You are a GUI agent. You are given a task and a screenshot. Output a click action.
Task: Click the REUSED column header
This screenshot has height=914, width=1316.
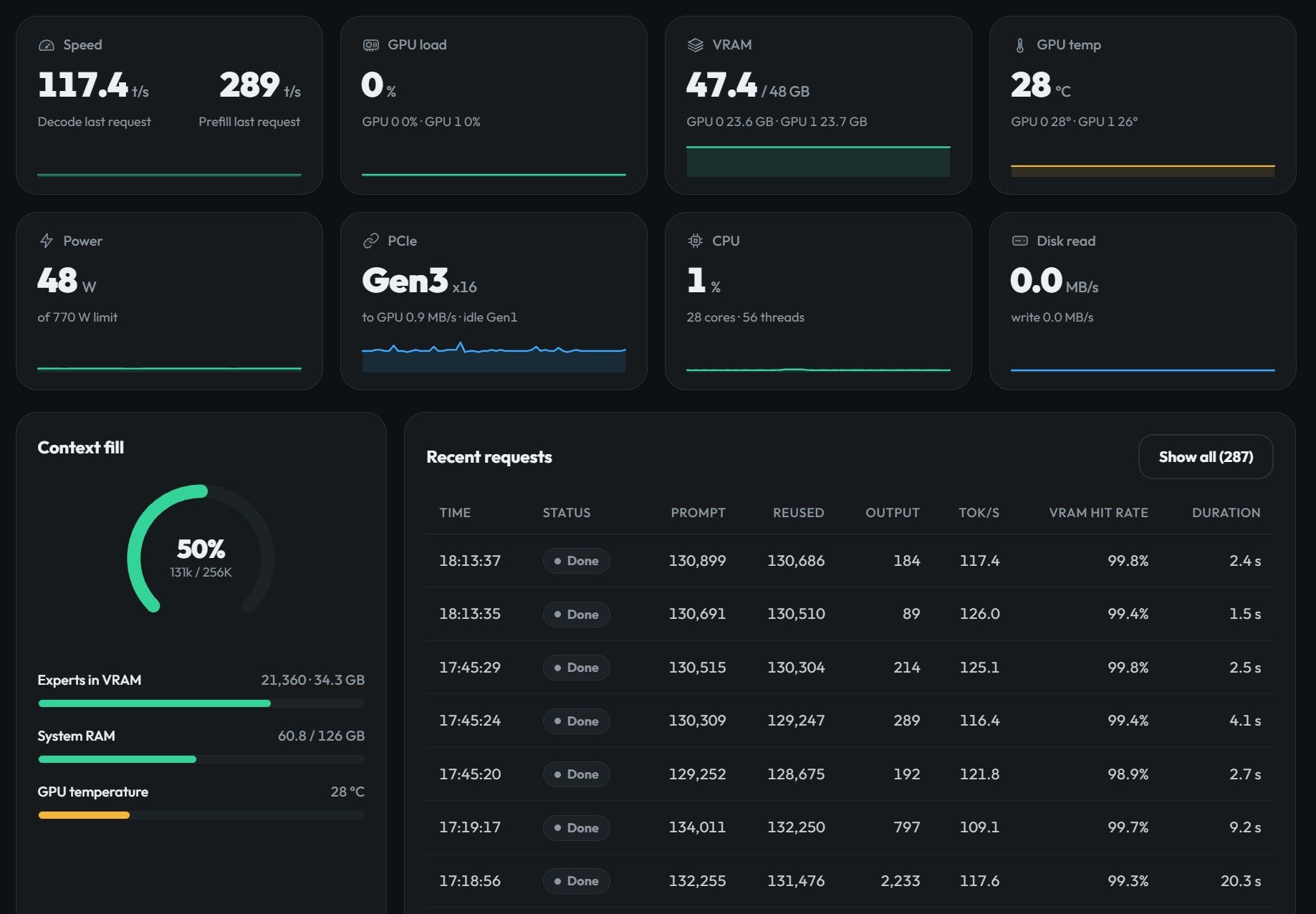(798, 513)
